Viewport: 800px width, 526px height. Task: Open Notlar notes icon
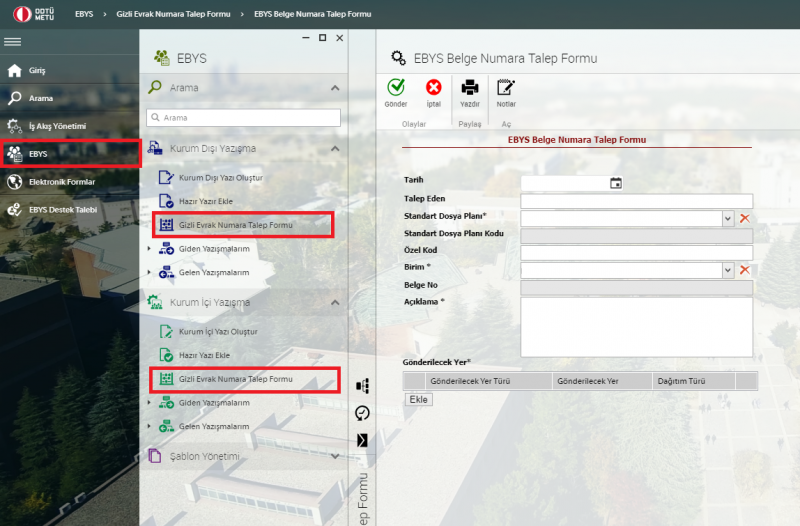506,87
